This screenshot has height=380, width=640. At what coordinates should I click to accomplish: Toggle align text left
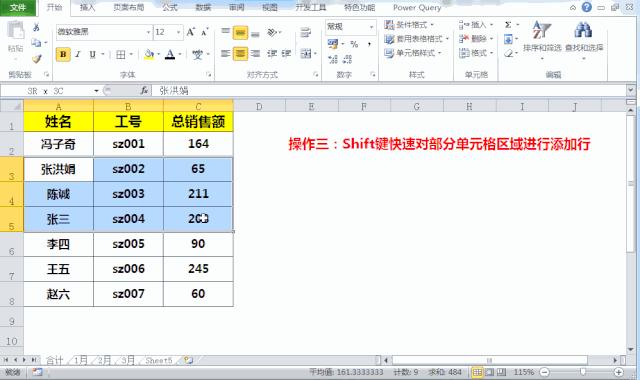(225, 53)
